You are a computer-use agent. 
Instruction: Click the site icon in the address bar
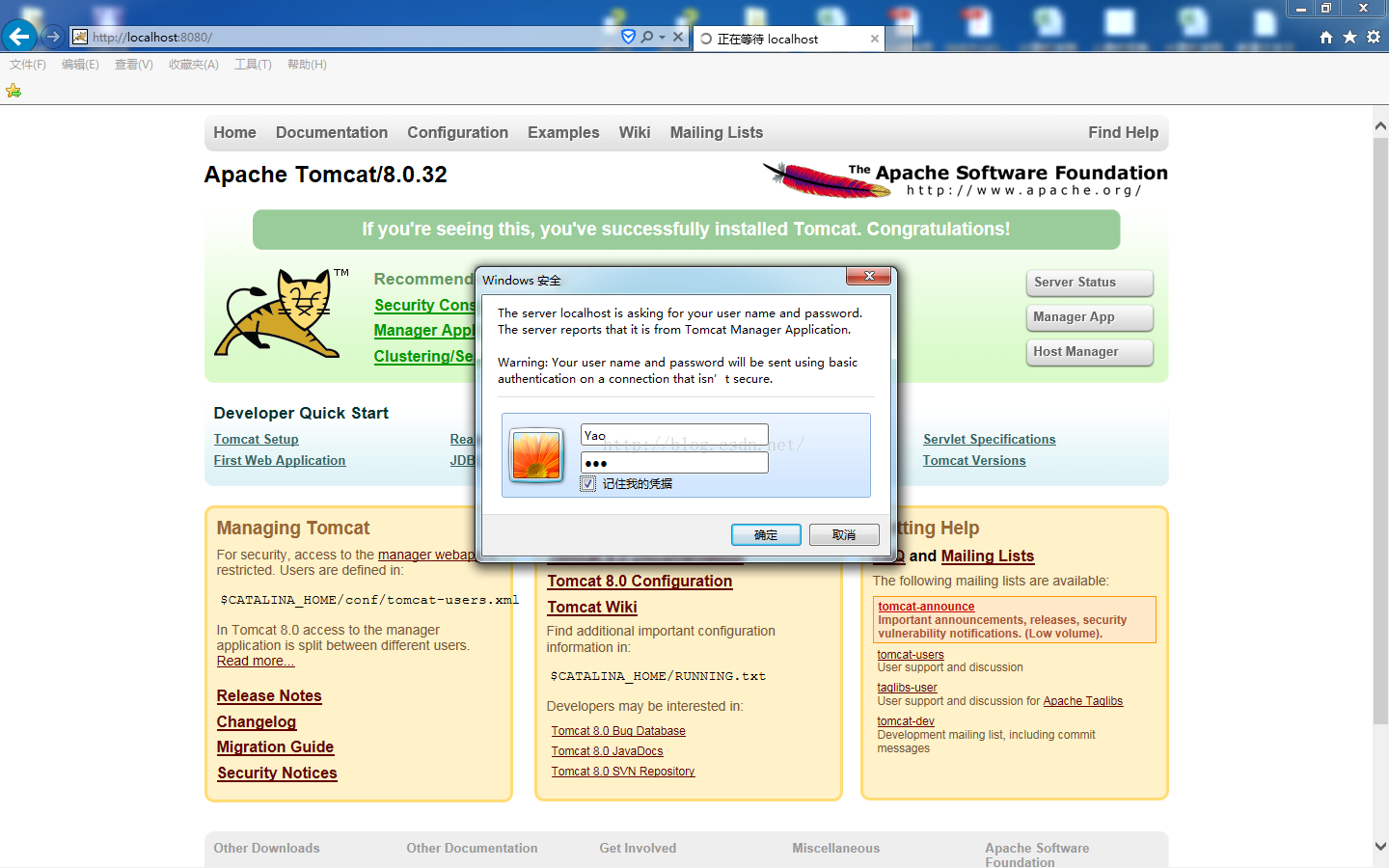[80, 37]
